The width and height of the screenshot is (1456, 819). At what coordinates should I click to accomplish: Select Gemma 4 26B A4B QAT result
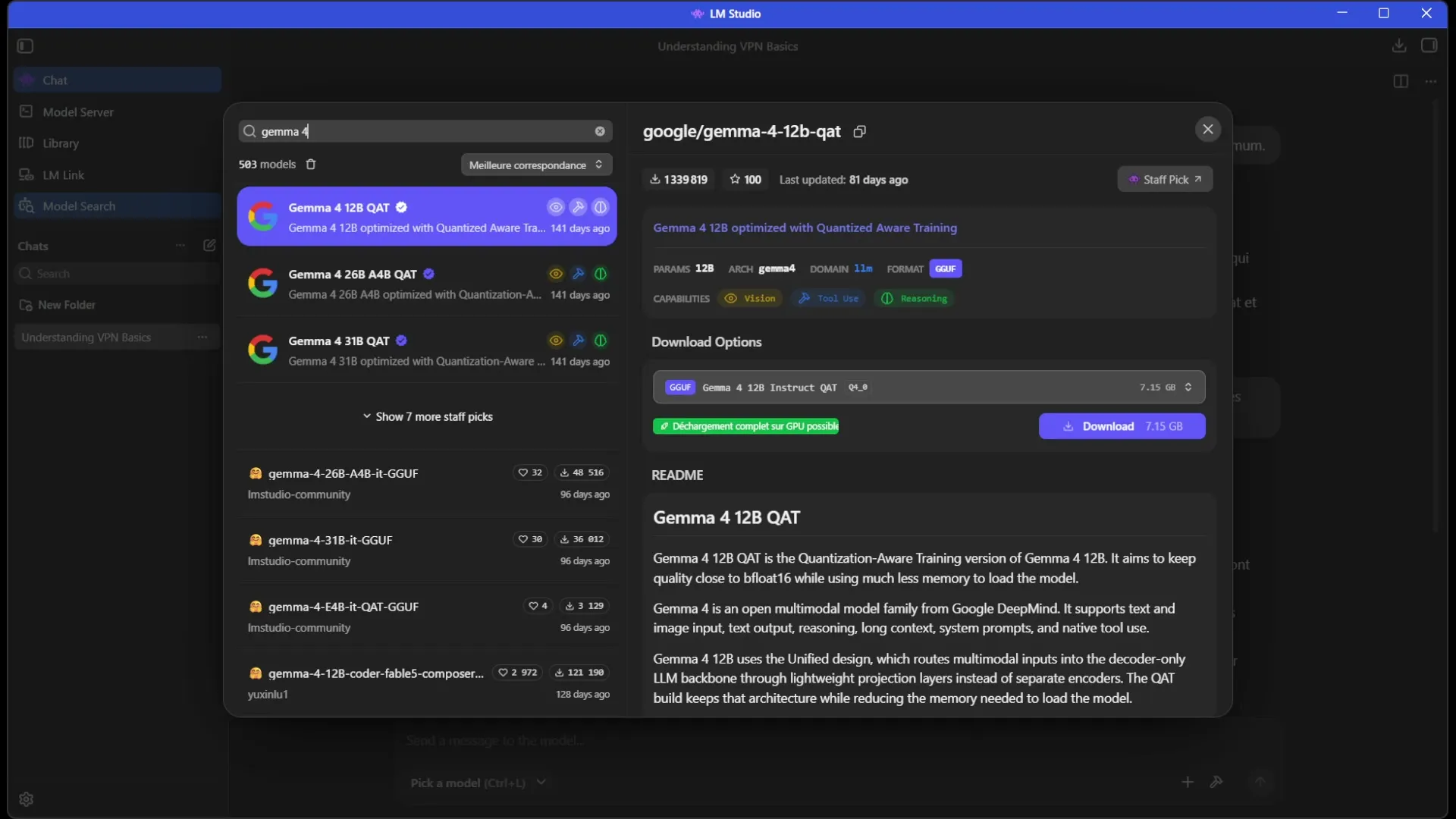426,284
